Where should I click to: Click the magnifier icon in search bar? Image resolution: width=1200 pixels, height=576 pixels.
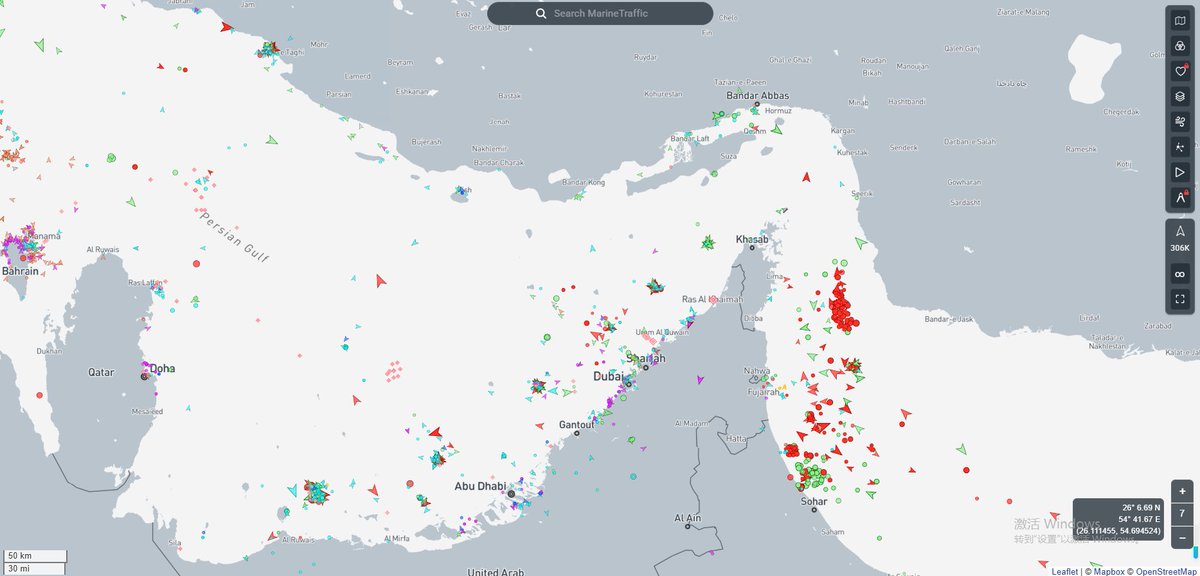pos(541,13)
